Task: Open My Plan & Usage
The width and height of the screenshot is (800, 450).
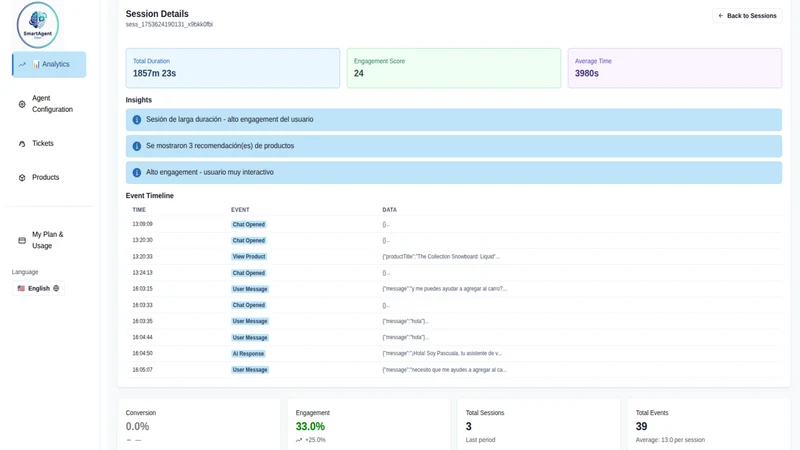Action: (x=49, y=240)
